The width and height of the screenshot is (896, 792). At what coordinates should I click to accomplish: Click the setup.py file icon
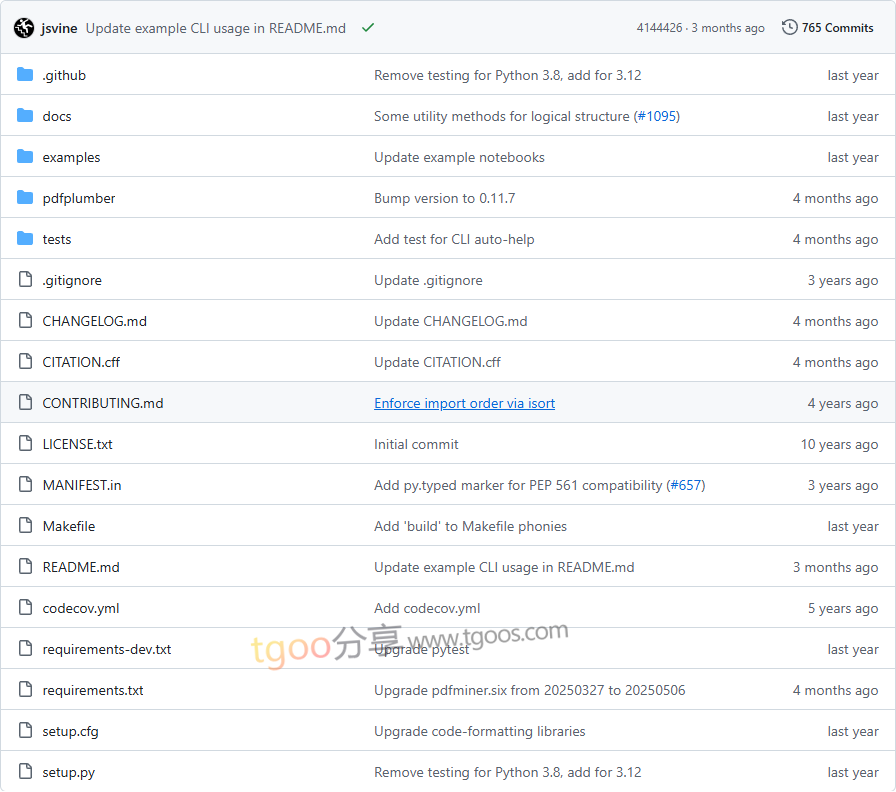[25, 772]
